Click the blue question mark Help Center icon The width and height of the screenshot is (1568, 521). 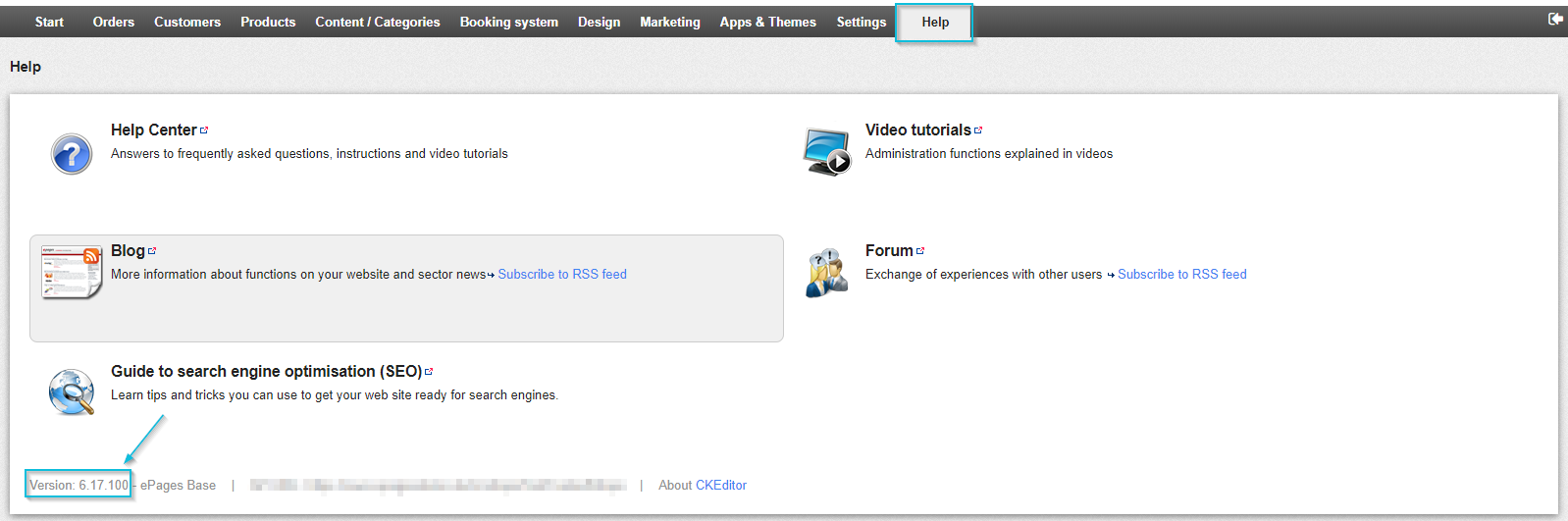pyautogui.click(x=72, y=154)
